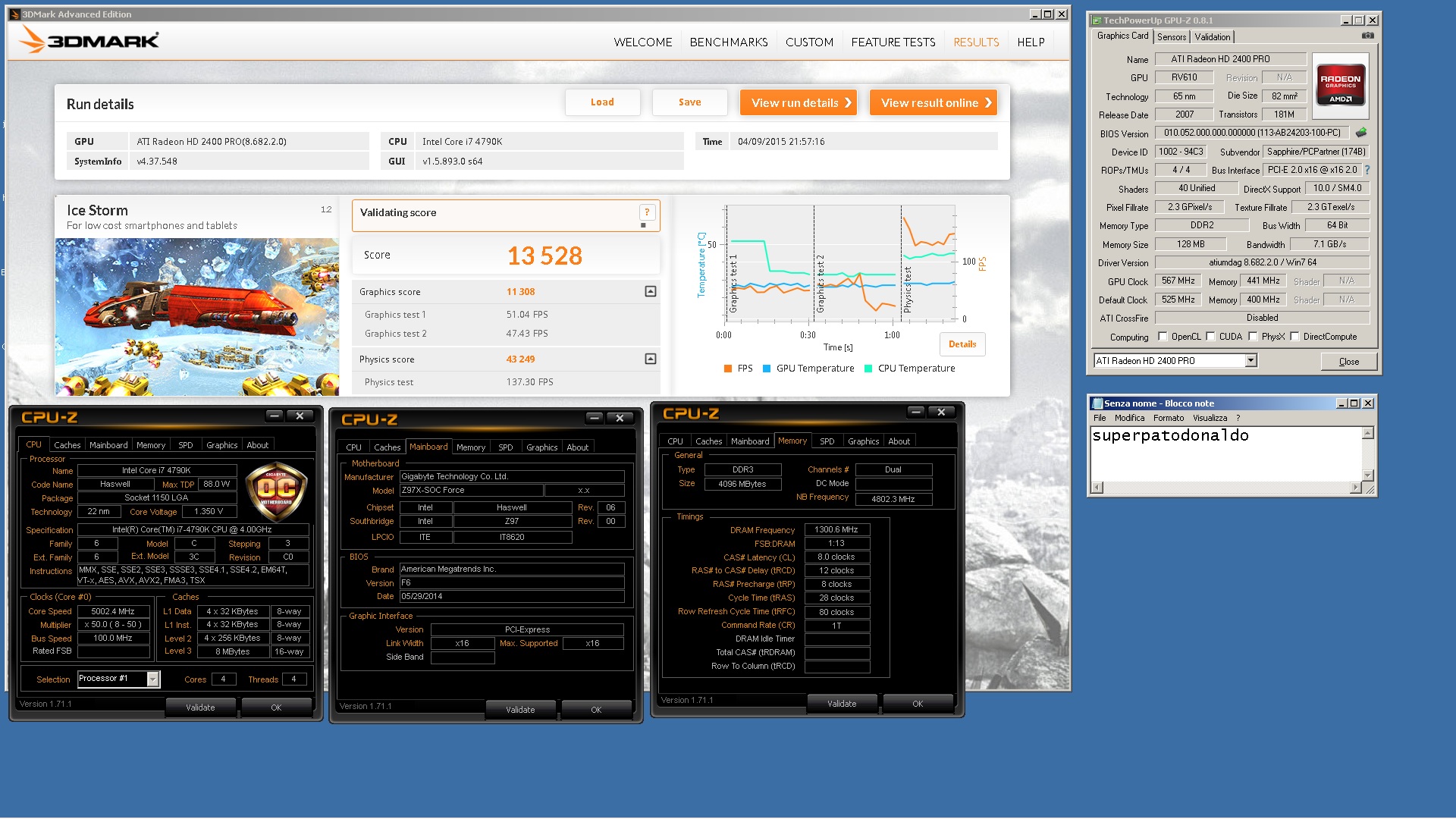Enable the OpenCL checkbox in GPU-Z

(x=1163, y=337)
